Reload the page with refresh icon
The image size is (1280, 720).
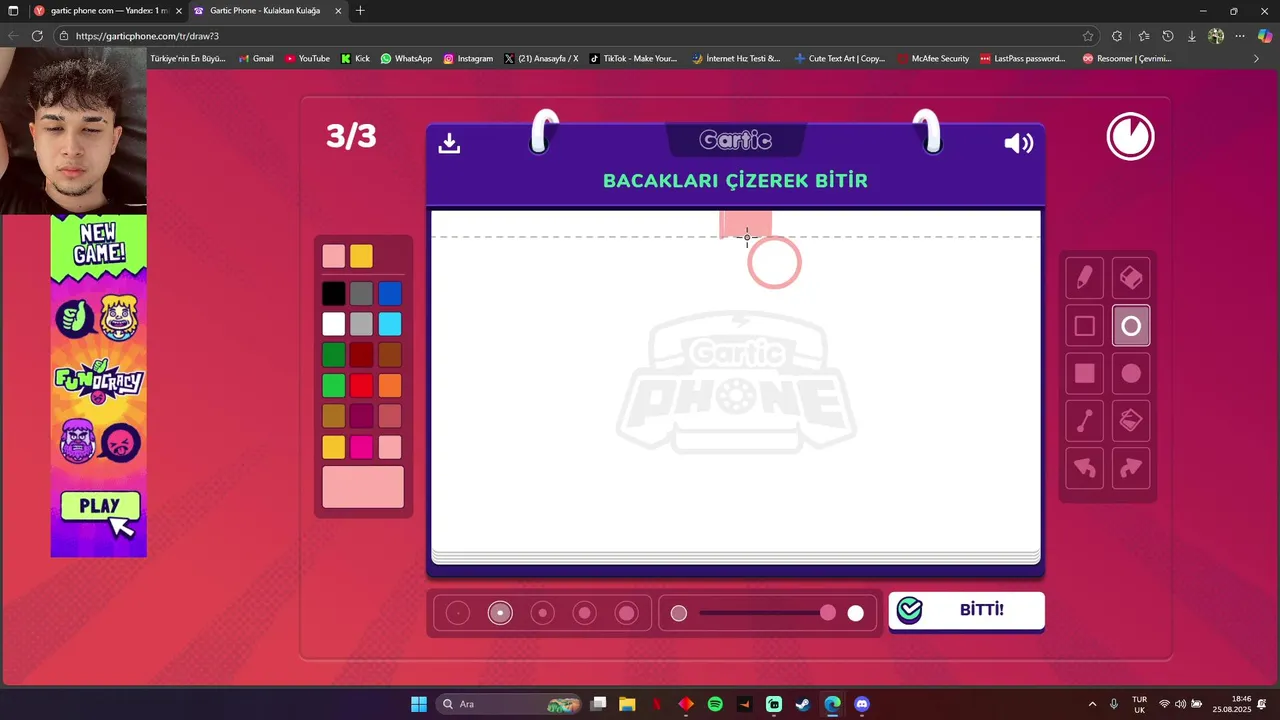37,36
